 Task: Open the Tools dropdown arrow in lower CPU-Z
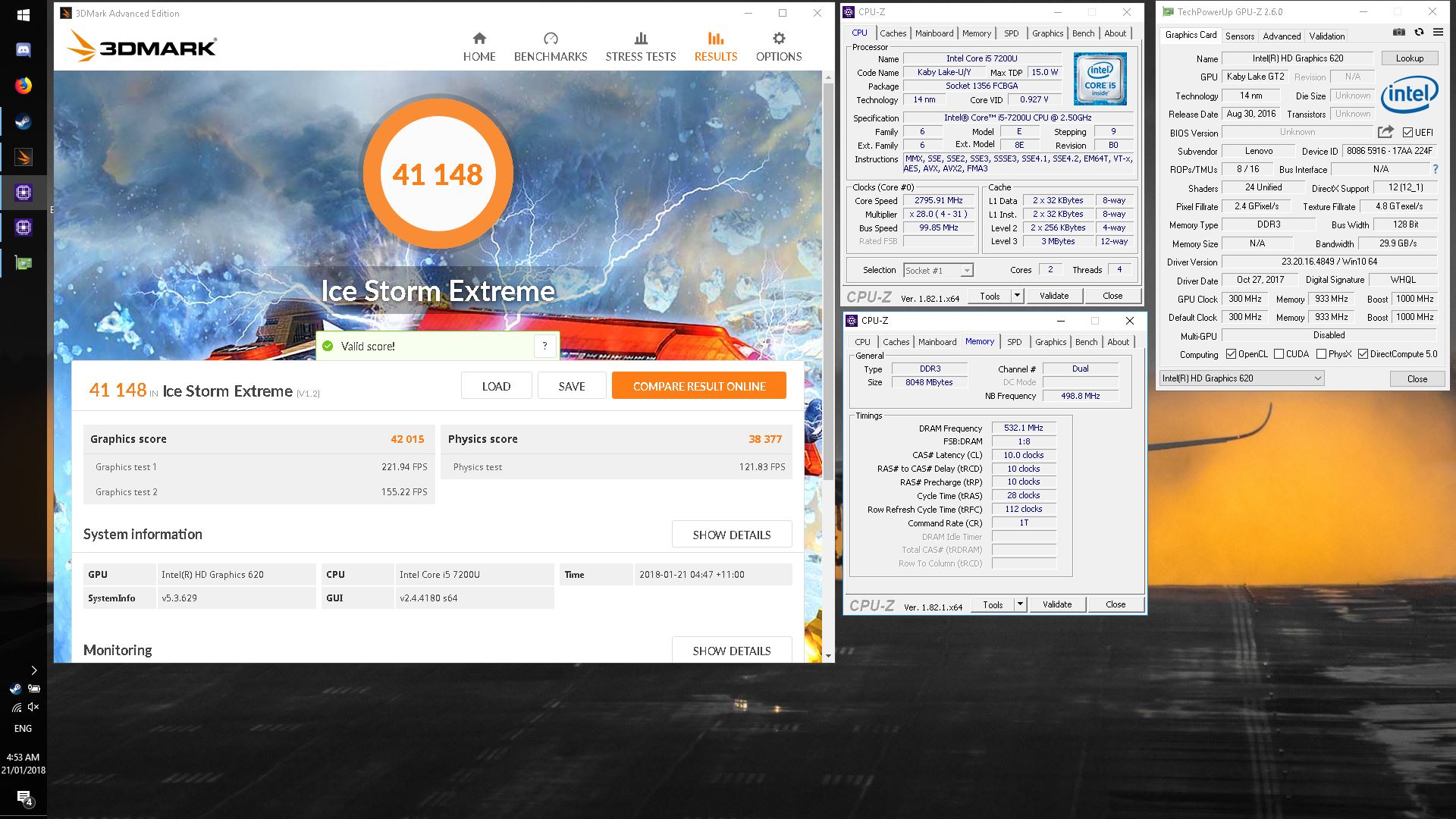pyautogui.click(x=1020, y=604)
